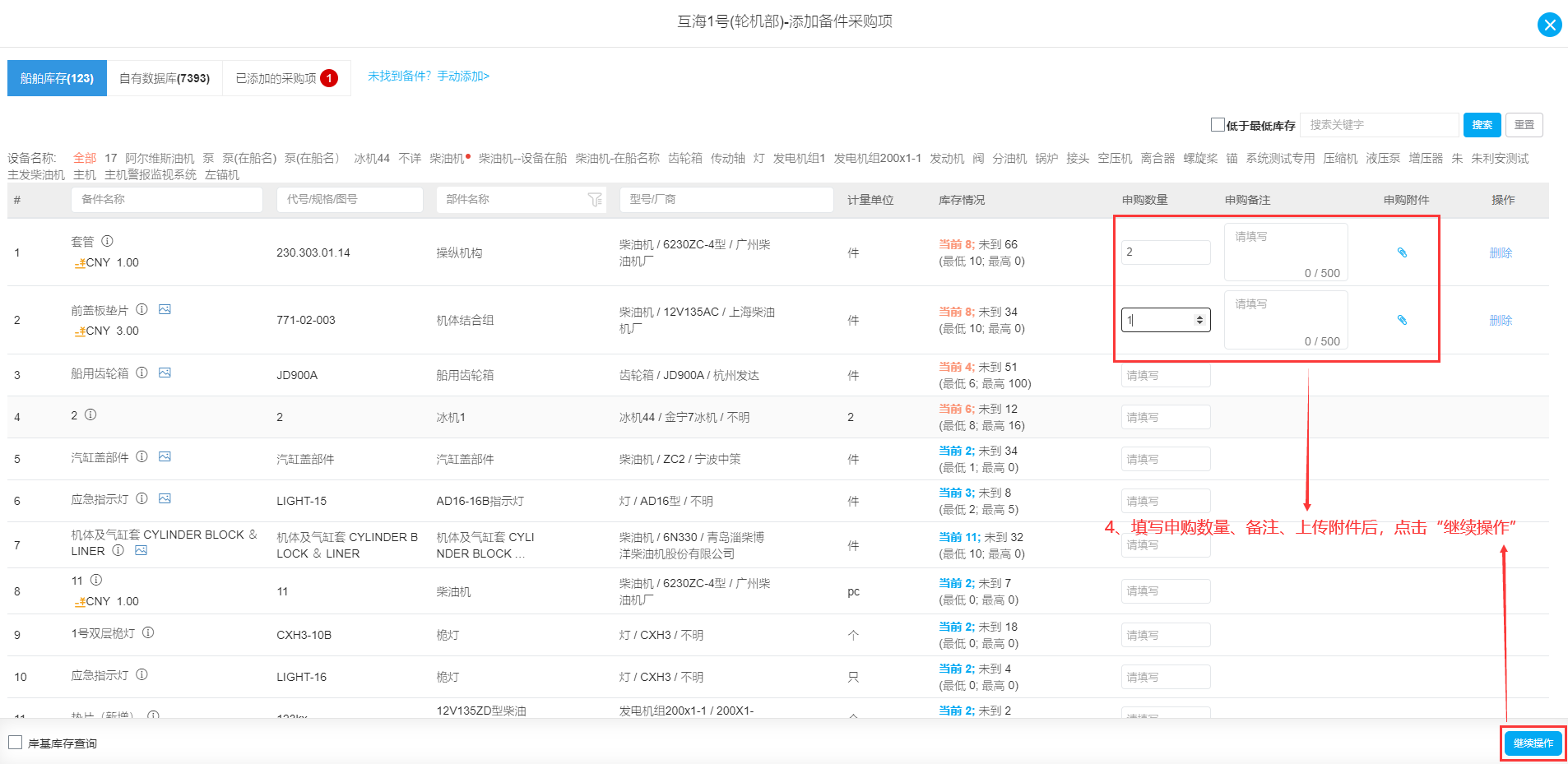Click cell text 771-02-003
Viewport: 1568px width, 764px height.
(306, 320)
